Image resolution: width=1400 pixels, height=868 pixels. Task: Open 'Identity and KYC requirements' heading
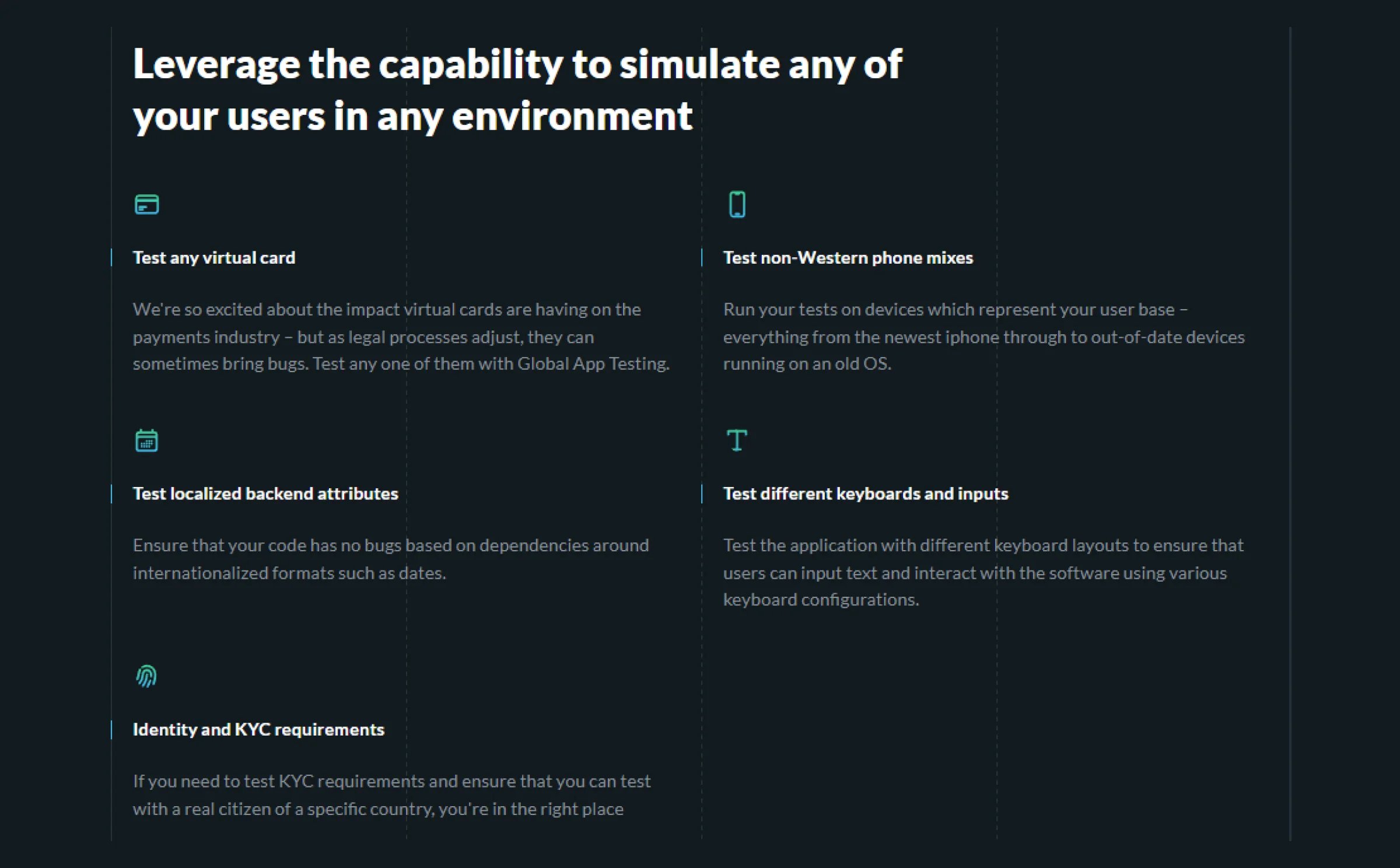pos(258,730)
